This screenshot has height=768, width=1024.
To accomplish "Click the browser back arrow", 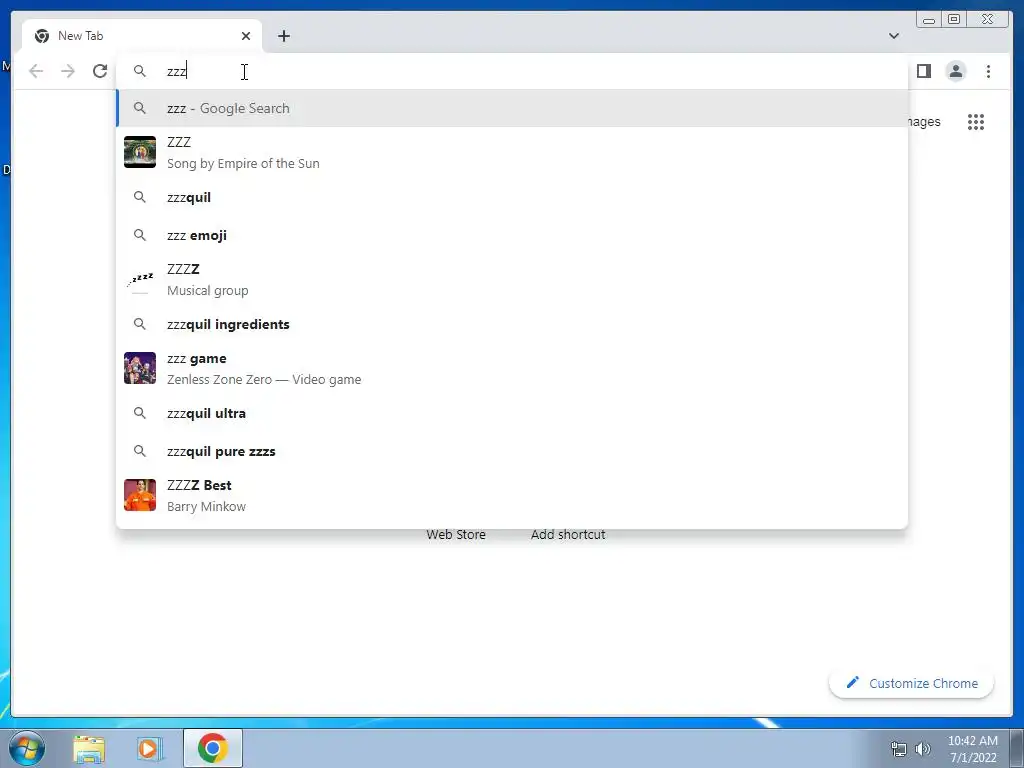I will tap(36, 71).
